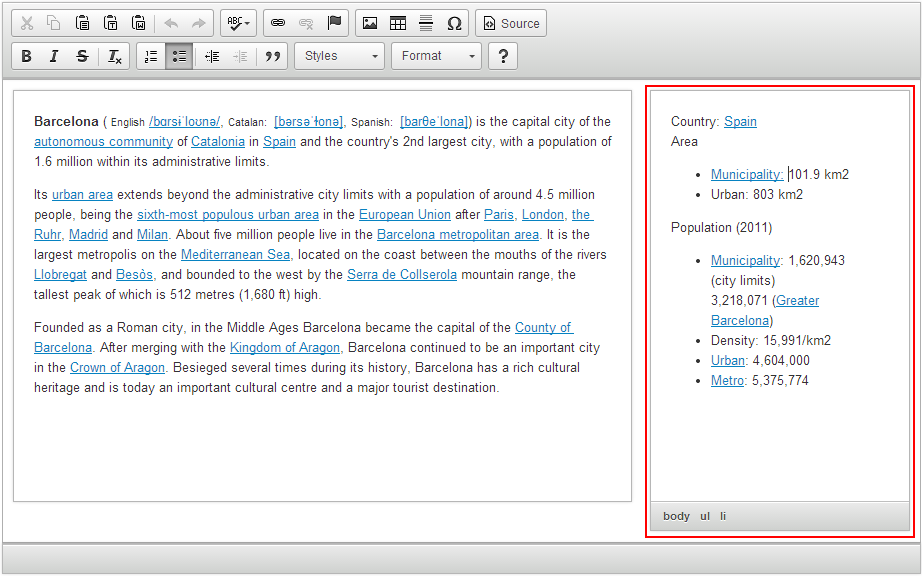Follow the Serra de Collserola link

click(402, 274)
